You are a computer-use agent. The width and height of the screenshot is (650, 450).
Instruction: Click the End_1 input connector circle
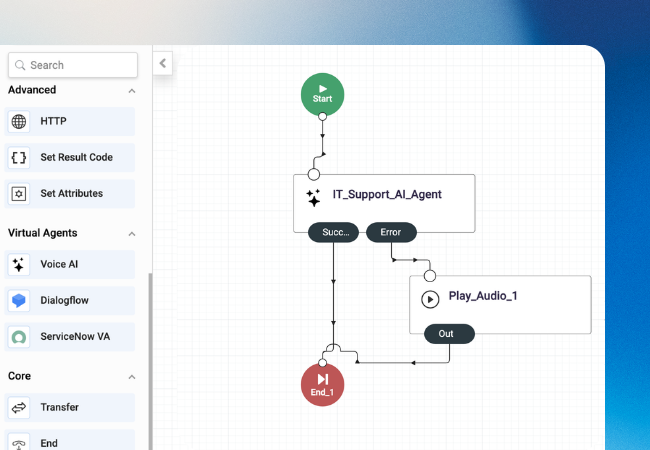coord(323,363)
